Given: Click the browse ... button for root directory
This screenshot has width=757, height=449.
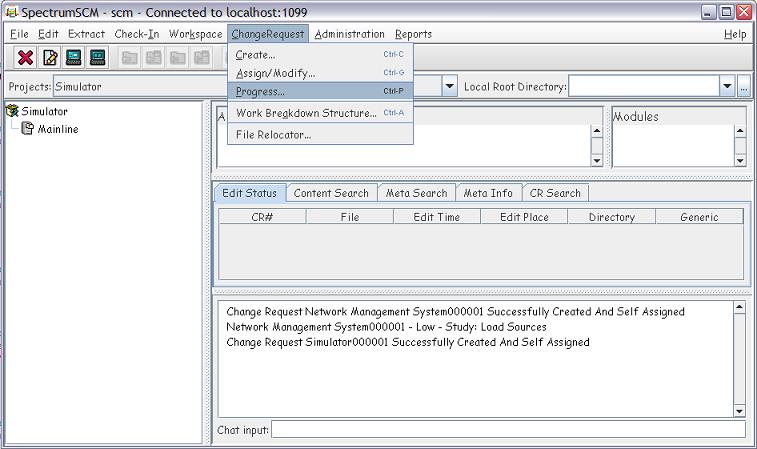Looking at the screenshot, I should point(743,86).
